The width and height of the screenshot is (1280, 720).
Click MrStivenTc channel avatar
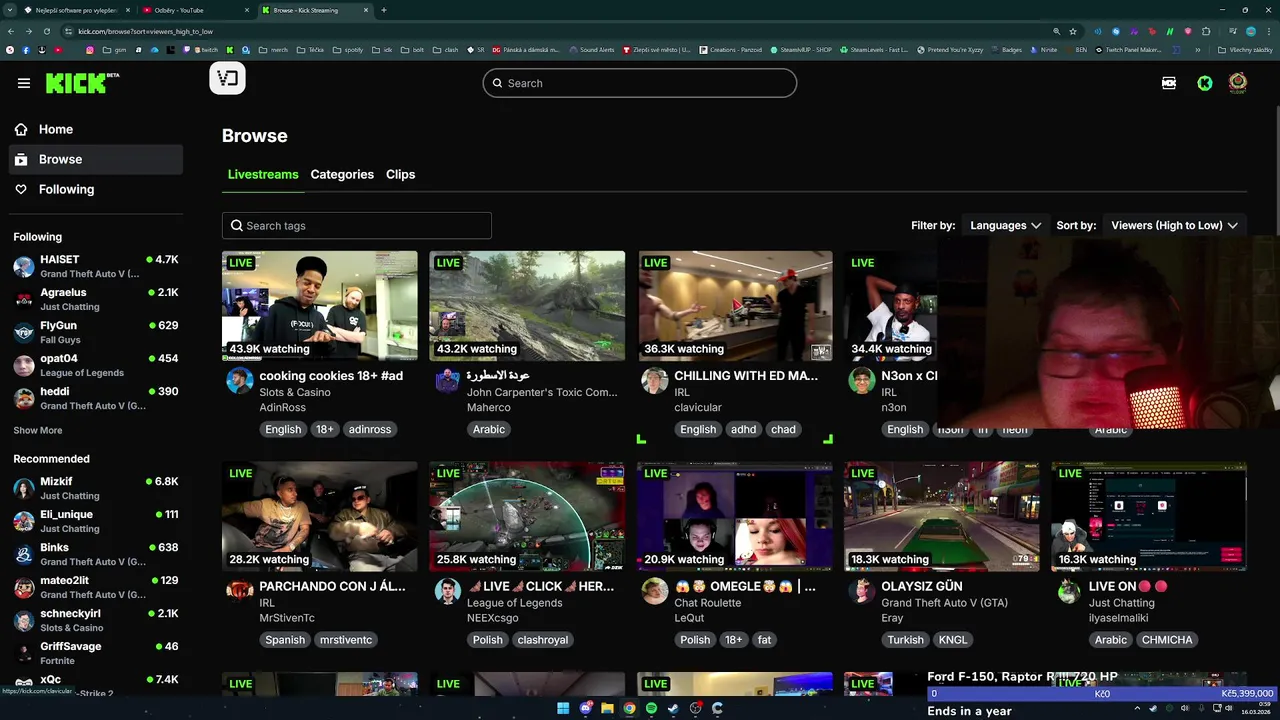[240, 590]
